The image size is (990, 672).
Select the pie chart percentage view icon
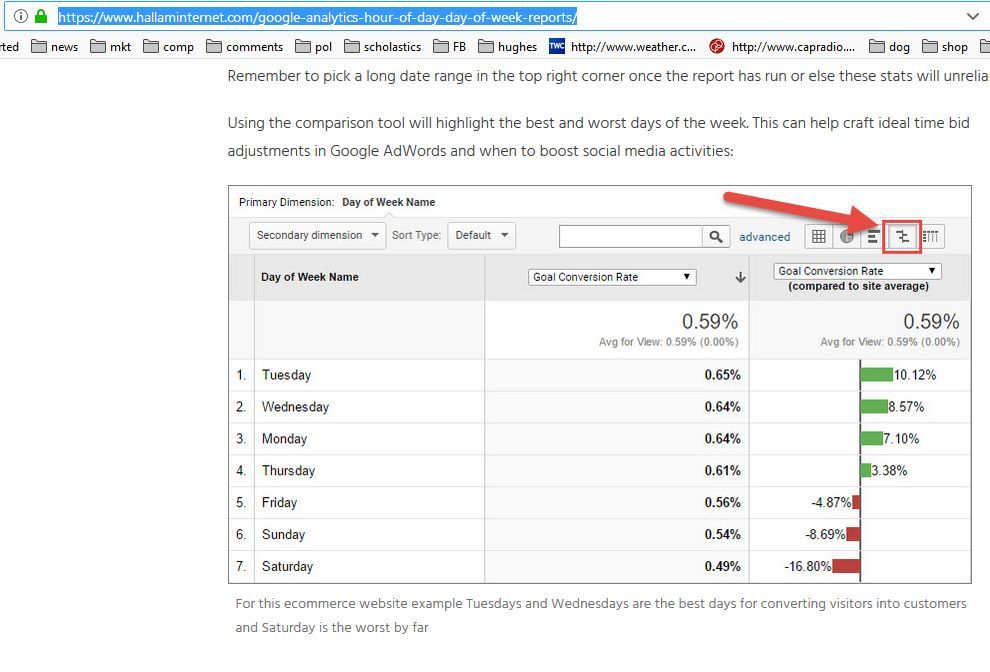pyautogui.click(x=846, y=236)
